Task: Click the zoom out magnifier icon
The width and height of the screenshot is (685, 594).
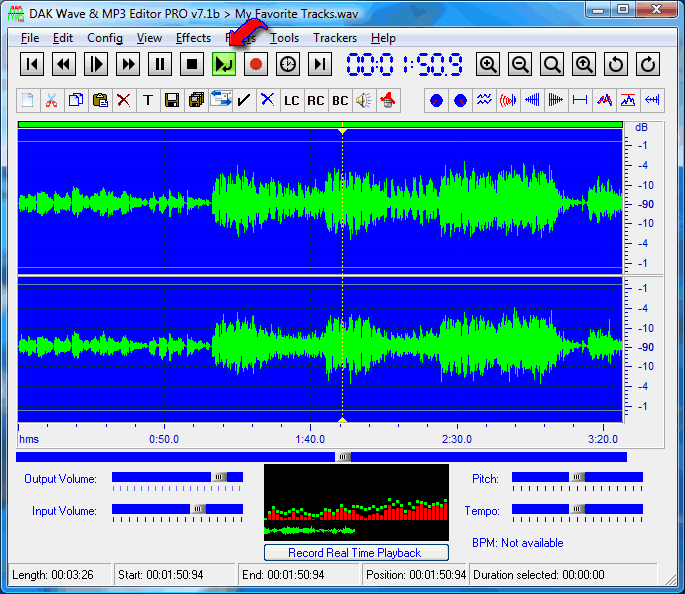Action: (520, 64)
